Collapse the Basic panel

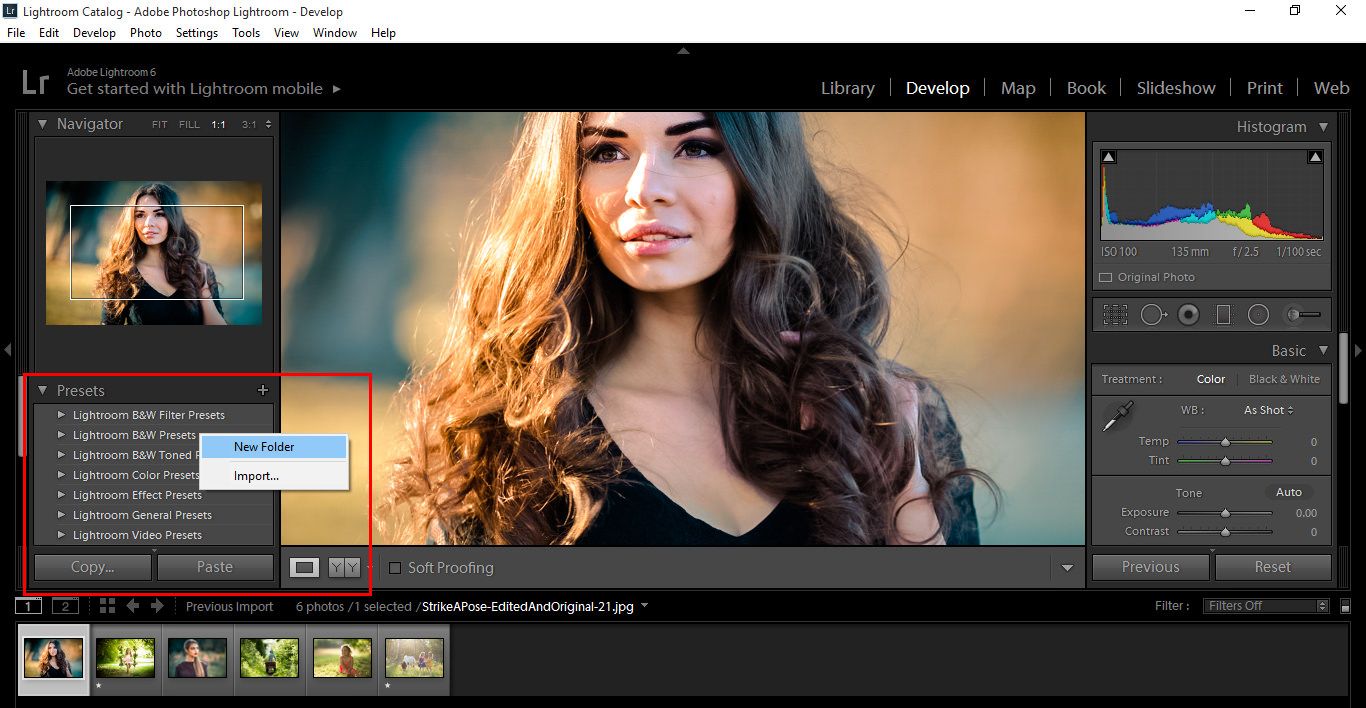(1323, 350)
